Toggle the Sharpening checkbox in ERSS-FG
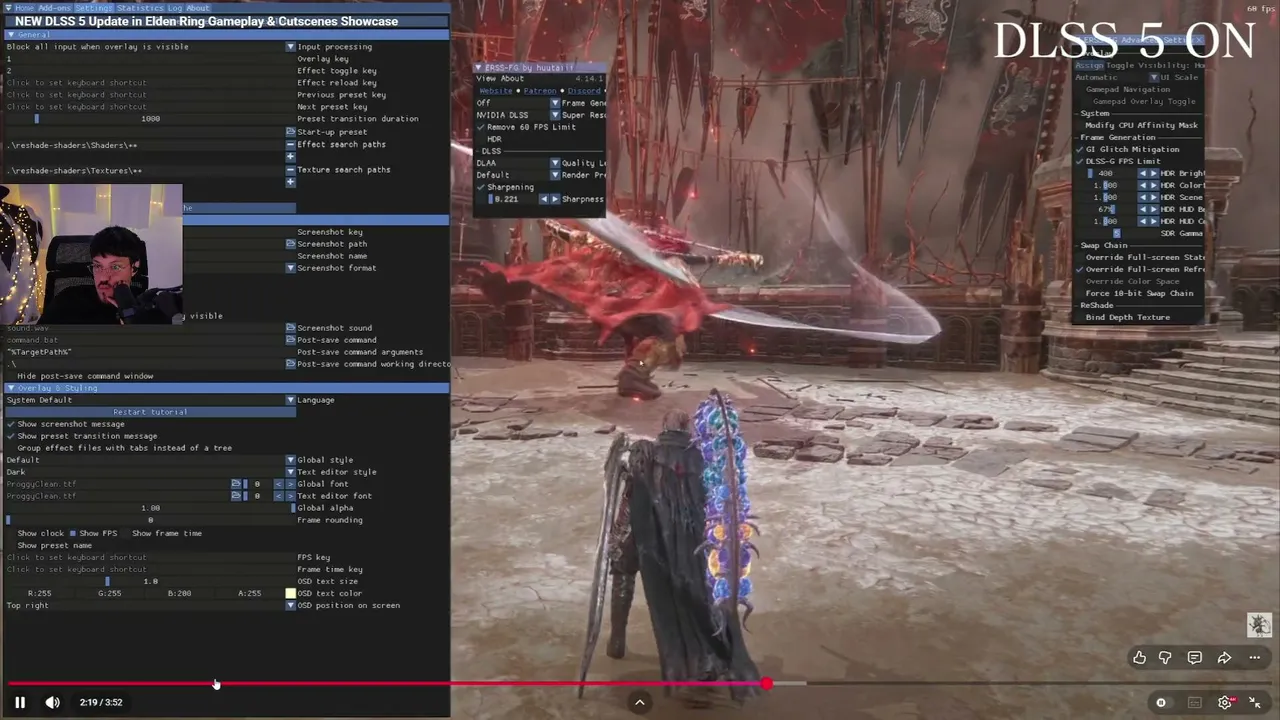Image resolution: width=1280 pixels, height=720 pixels. point(481,187)
